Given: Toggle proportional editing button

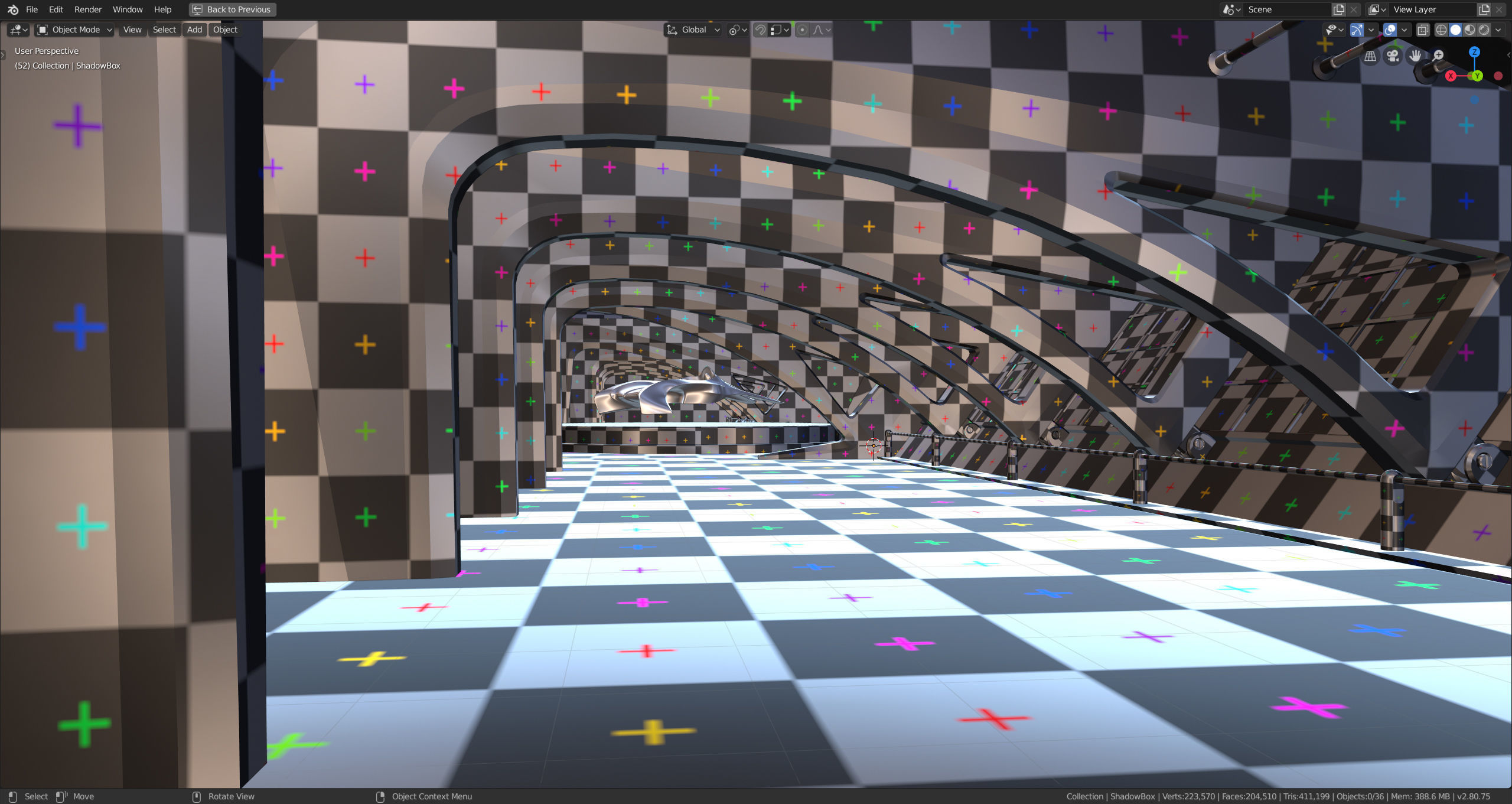Looking at the screenshot, I should click(x=802, y=30).
